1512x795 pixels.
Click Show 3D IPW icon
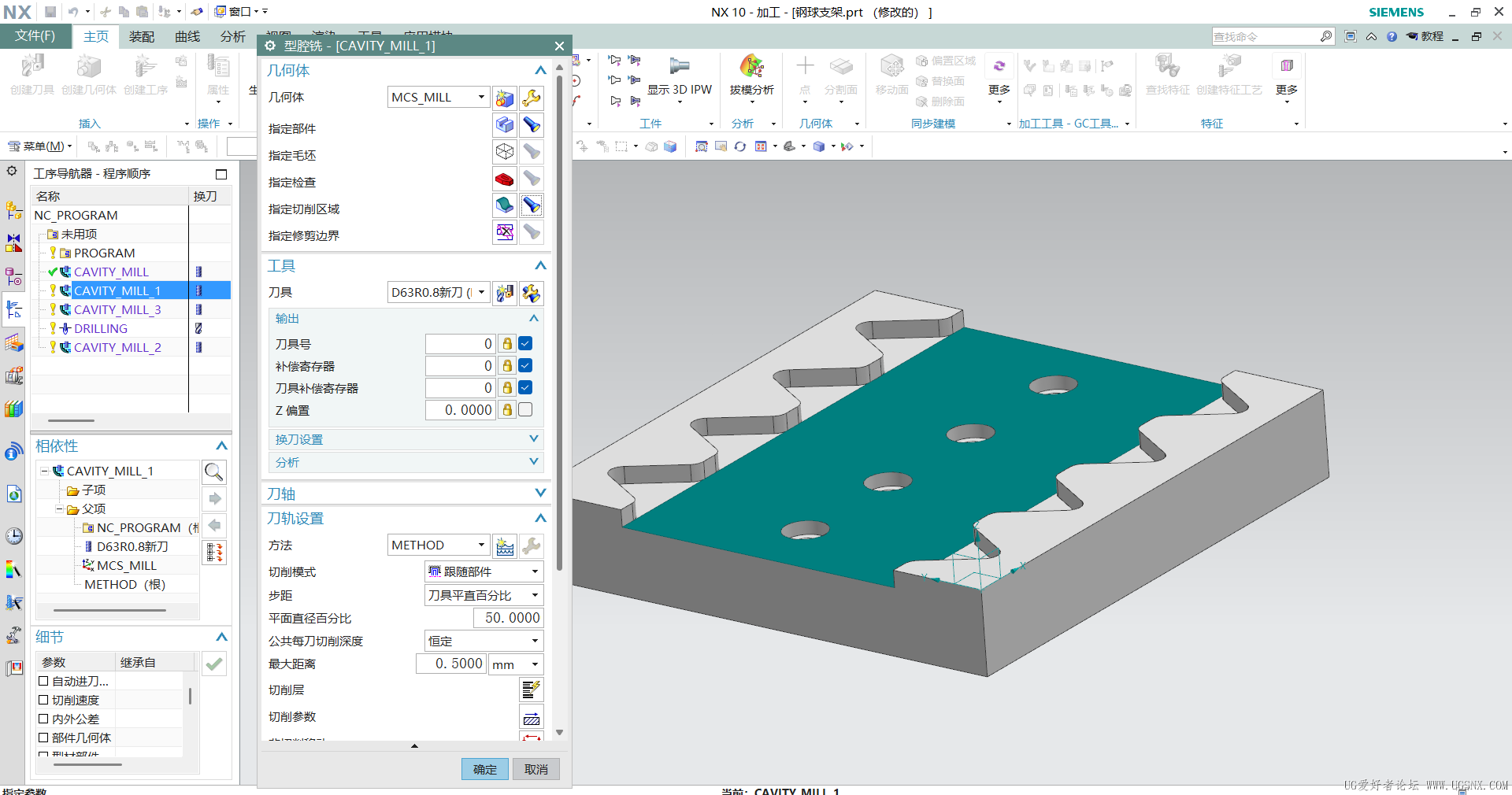pos(679,67)
